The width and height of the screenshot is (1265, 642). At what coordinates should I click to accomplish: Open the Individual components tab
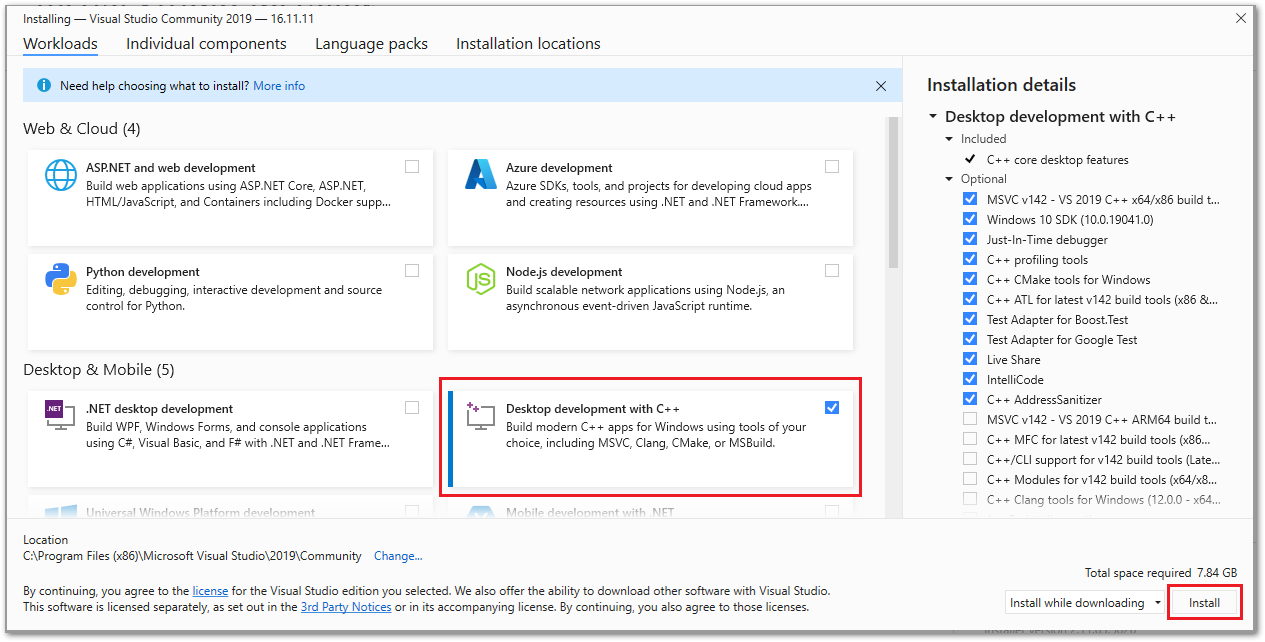click(206, 44)
